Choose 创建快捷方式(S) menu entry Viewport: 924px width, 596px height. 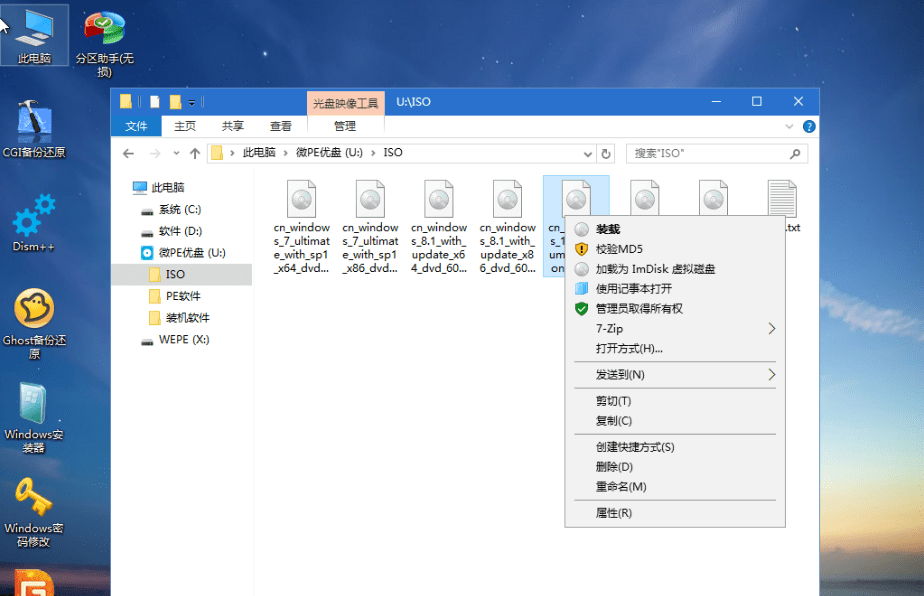click(675, 447)
